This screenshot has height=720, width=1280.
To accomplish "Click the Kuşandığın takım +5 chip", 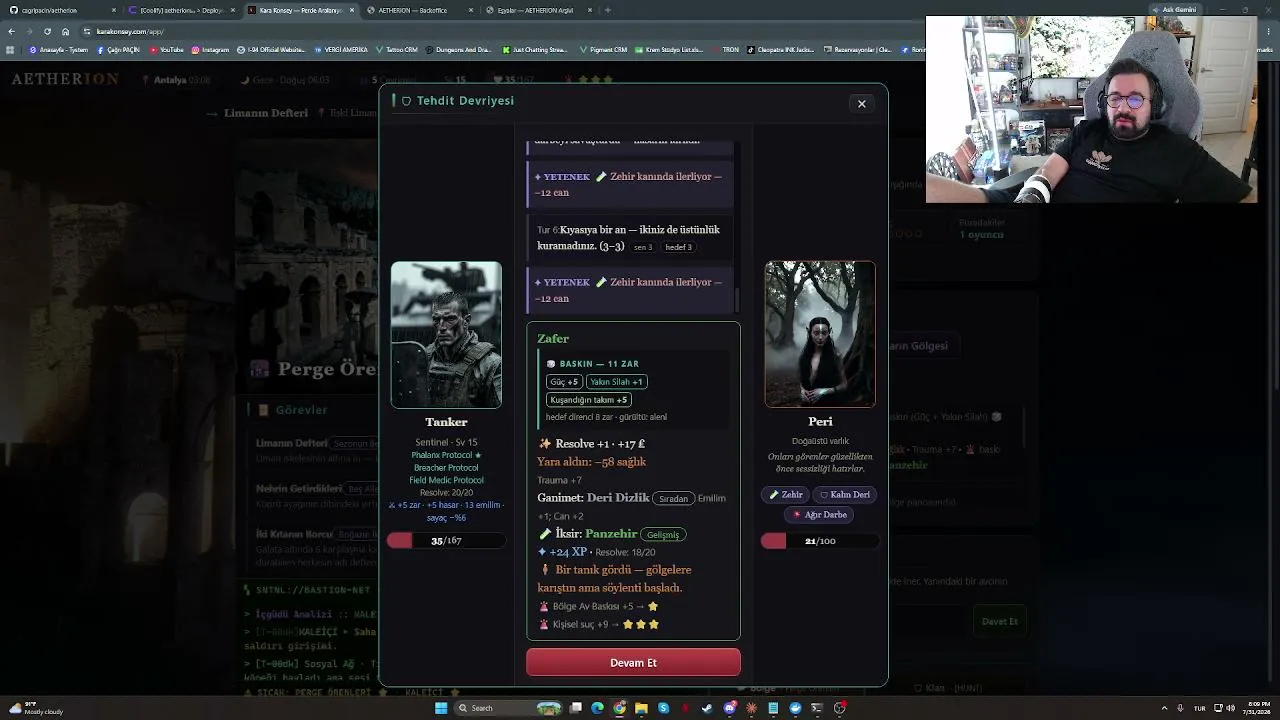I will point(588,399).
